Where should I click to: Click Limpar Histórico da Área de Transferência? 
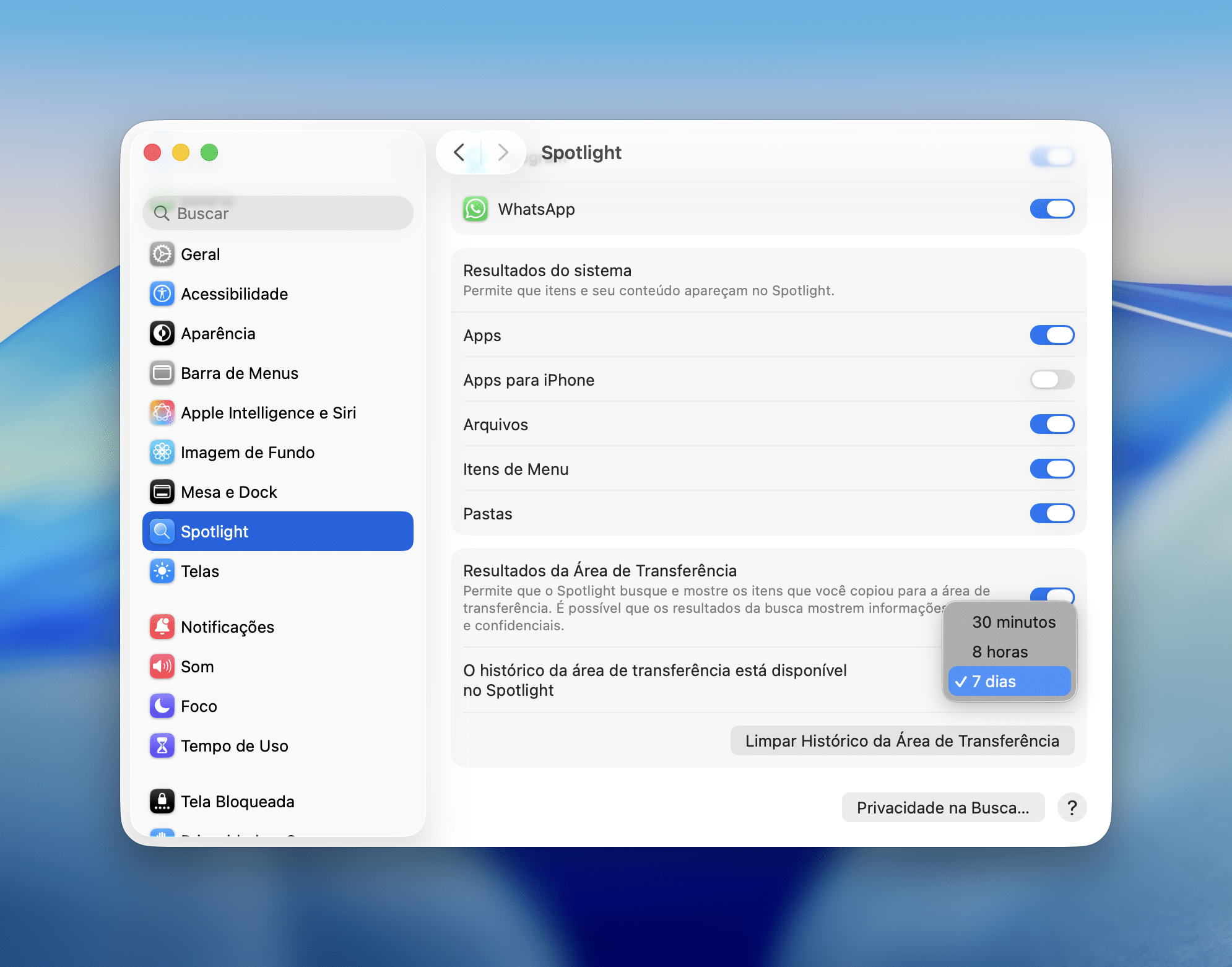tap(902, 741)
